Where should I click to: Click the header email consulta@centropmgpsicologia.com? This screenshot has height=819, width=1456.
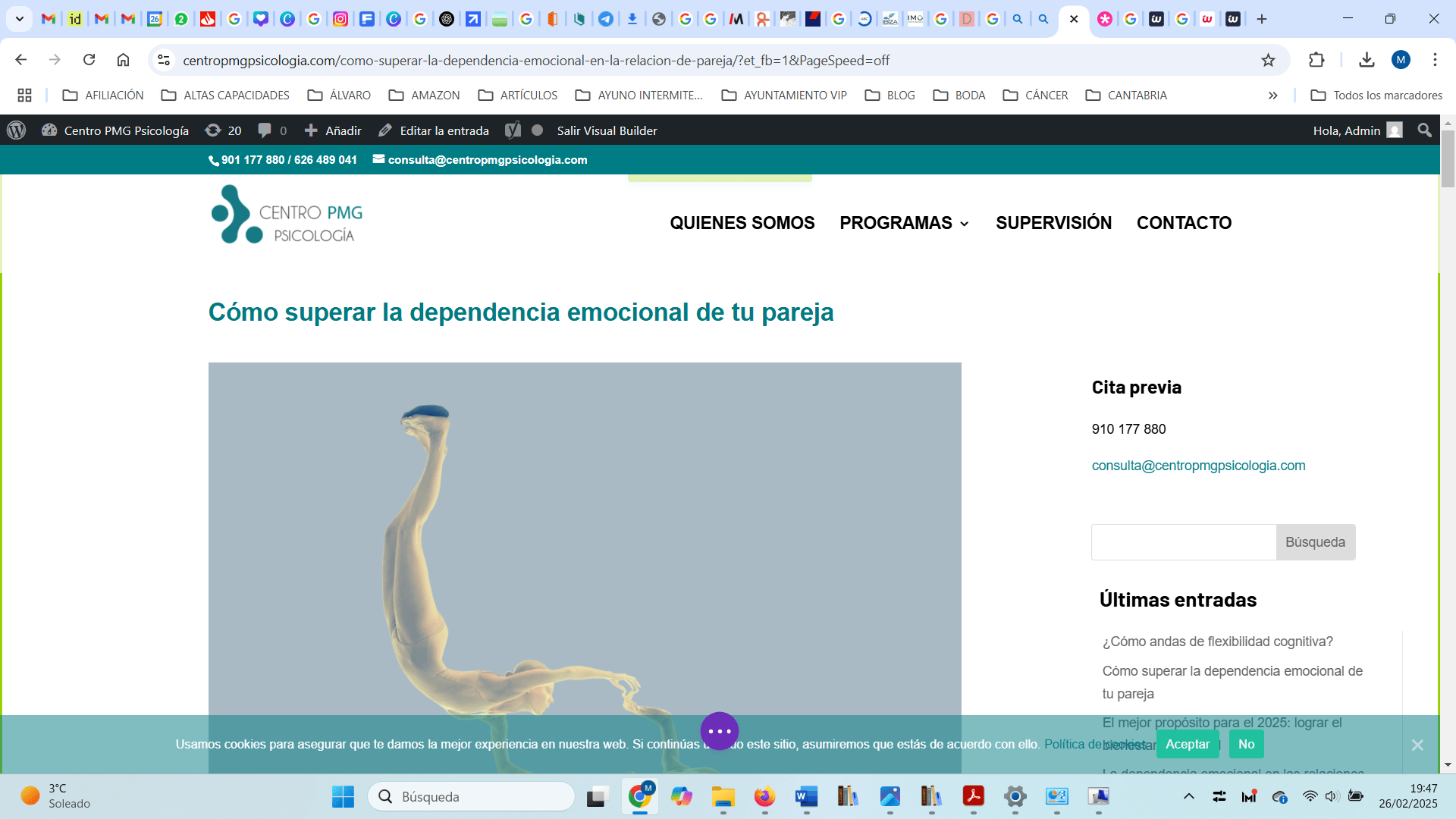[480, 160]
